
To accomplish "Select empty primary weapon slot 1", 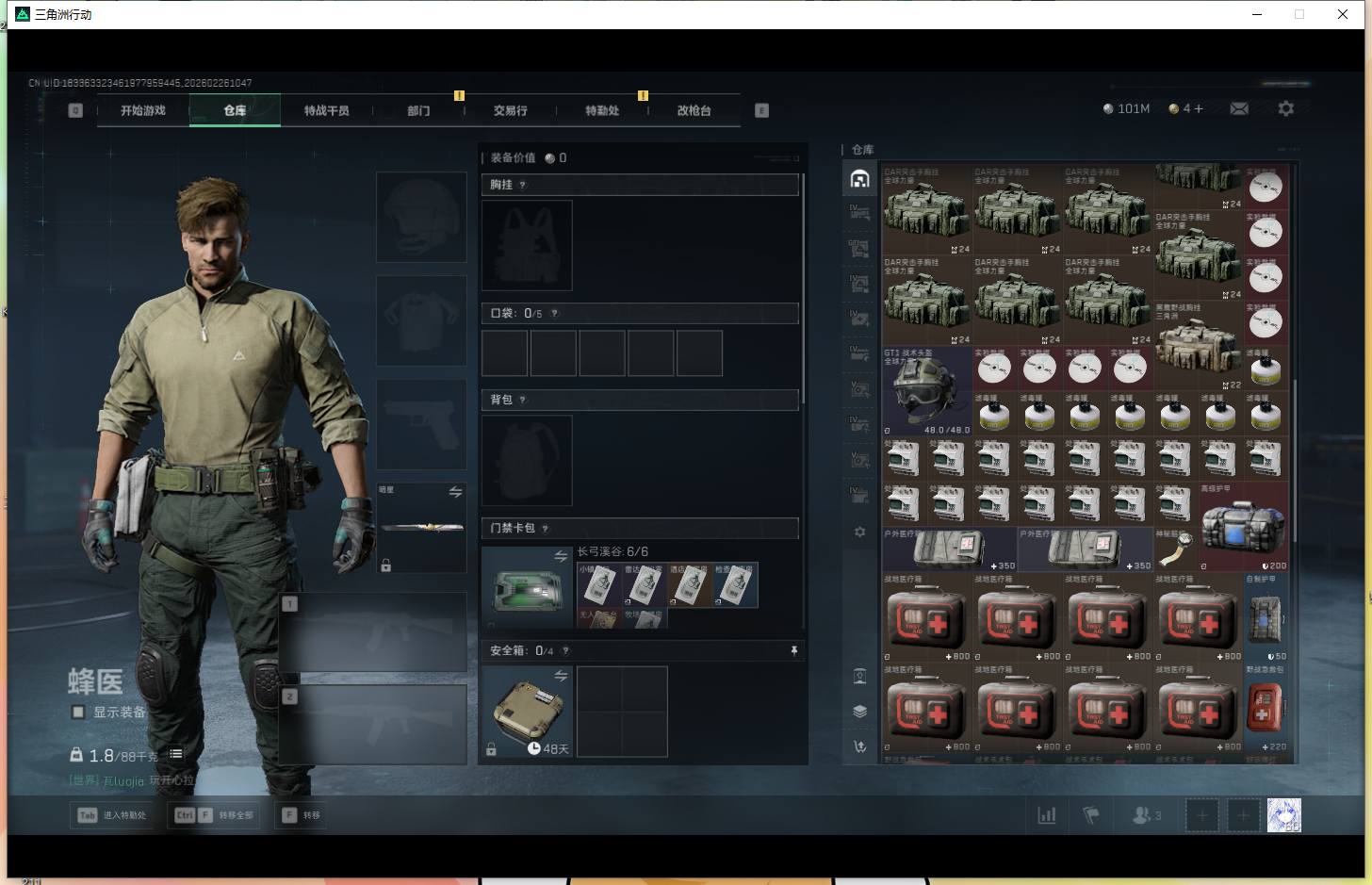I will [x=373, y=631].
